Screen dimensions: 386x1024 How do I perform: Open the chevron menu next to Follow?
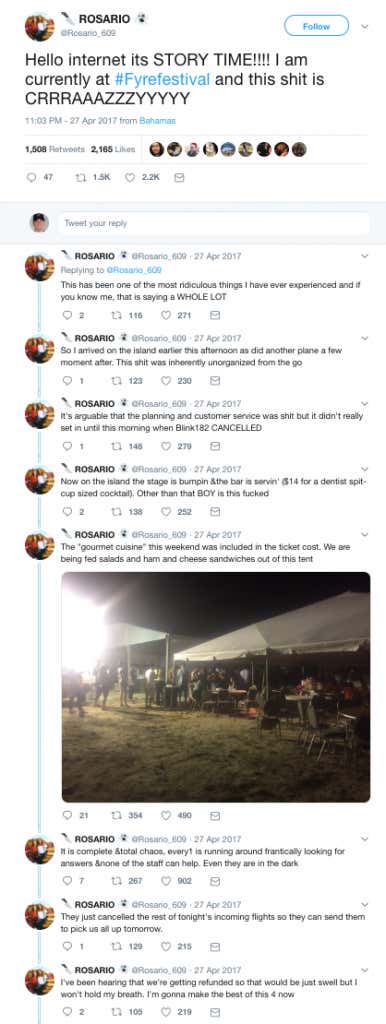point(364,27)
